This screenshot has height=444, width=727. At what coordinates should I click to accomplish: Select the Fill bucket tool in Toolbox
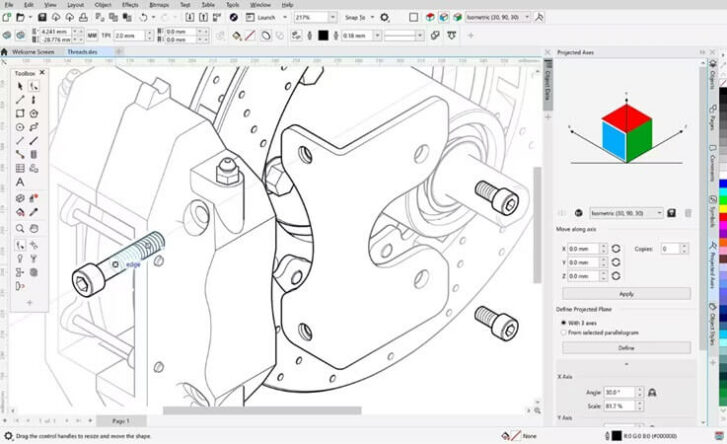click(x=20, y=212)
